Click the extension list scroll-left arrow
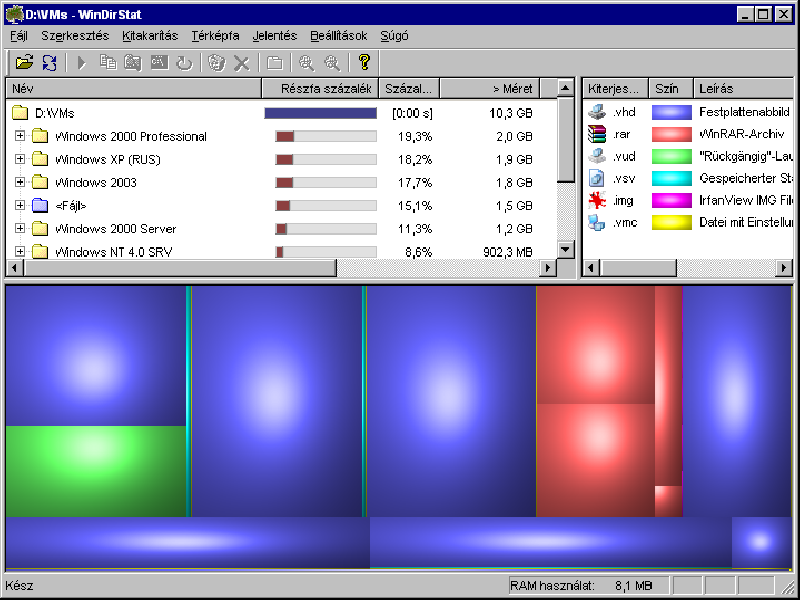Screen dimensions: 800x600 coord(591,267)
